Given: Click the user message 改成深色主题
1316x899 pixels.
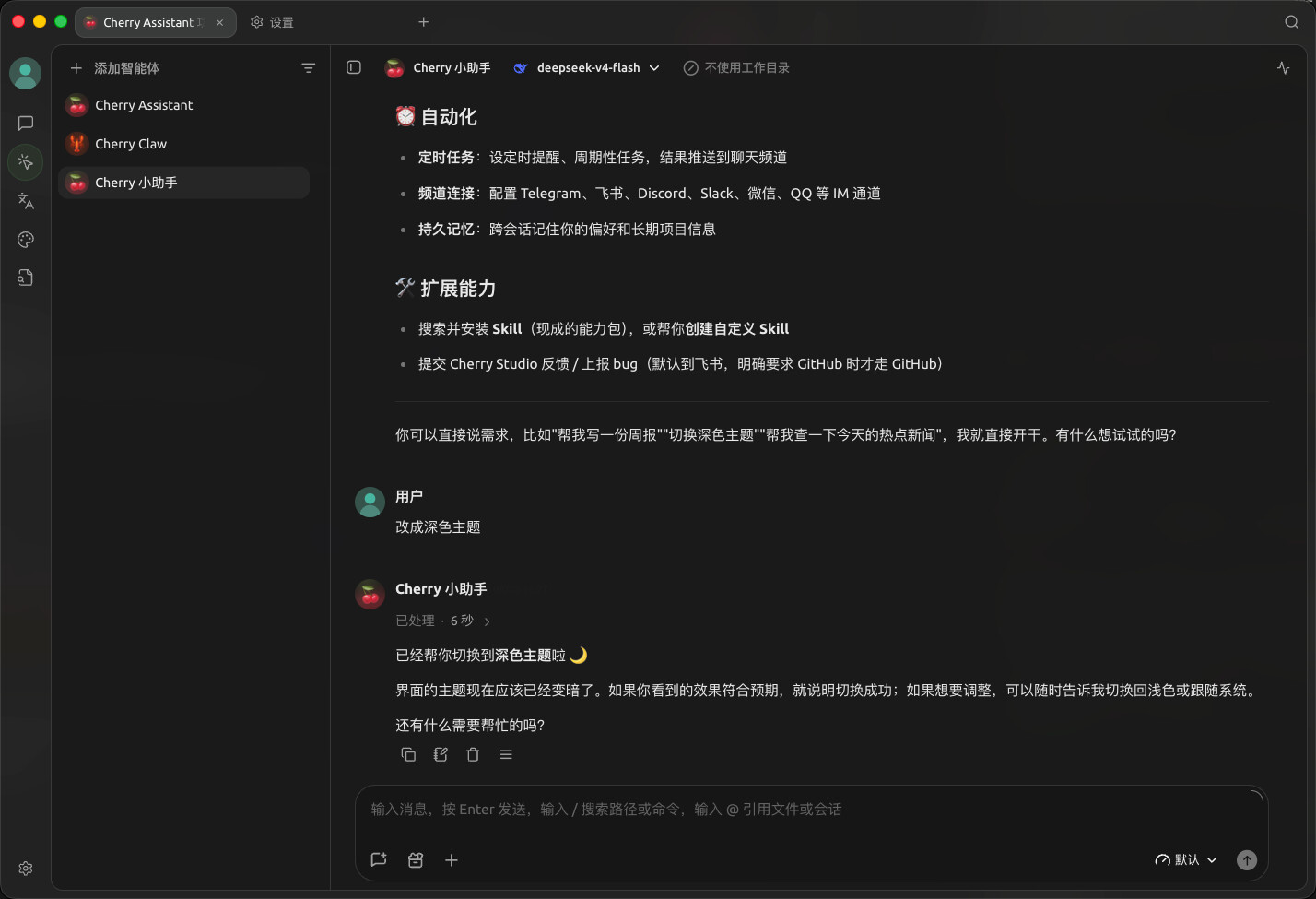Looking at the screenshot, I should [x=438, y=527].
